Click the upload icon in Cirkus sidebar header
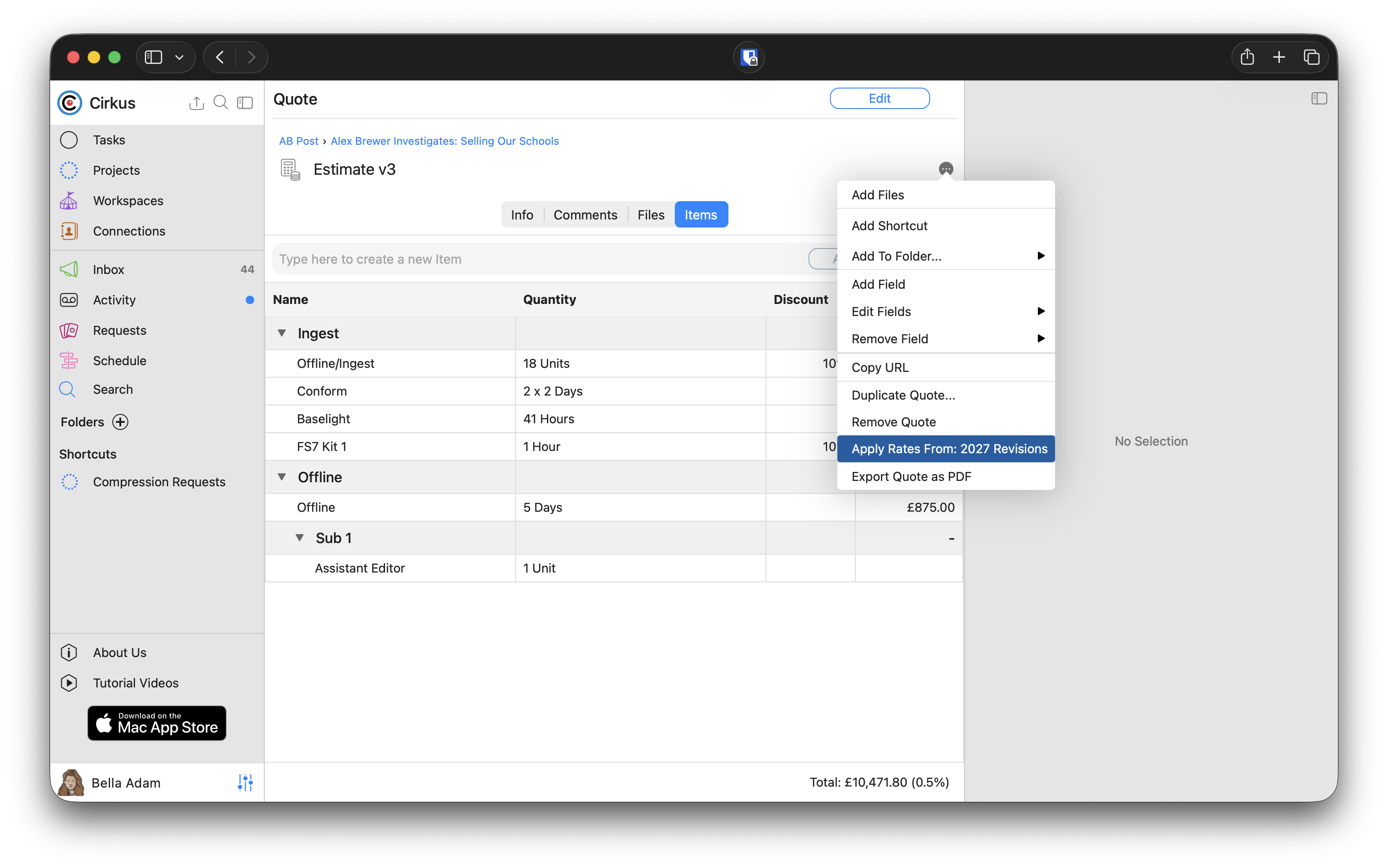 tap(196, 103)
